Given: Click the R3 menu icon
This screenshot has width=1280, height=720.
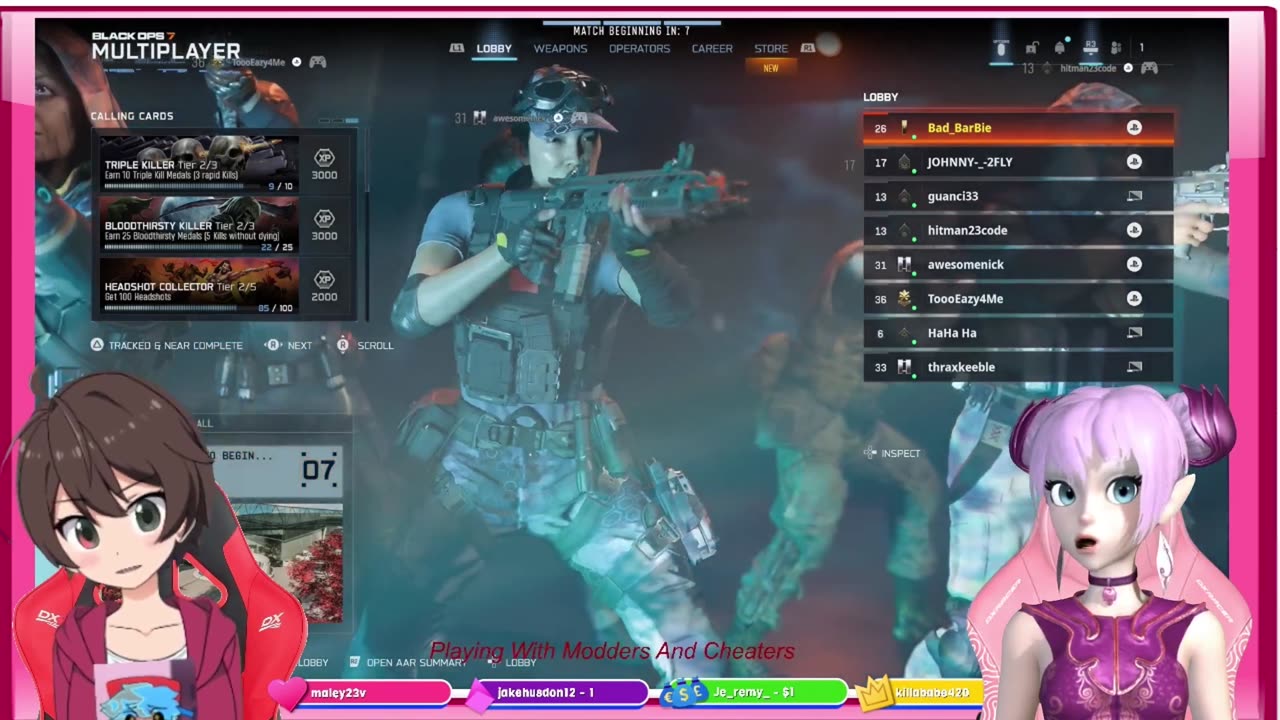Looking at the screenshot, I should 1090,47.
